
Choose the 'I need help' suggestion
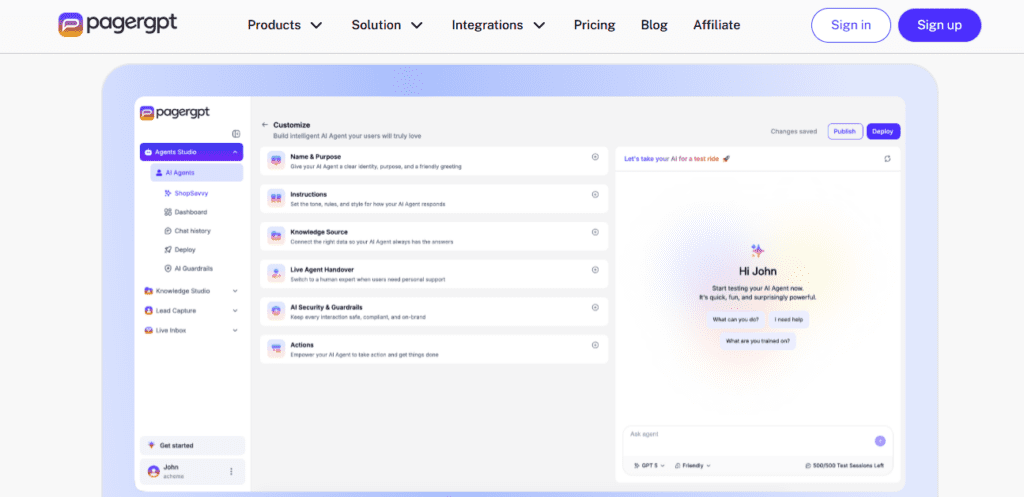(788, 319)
